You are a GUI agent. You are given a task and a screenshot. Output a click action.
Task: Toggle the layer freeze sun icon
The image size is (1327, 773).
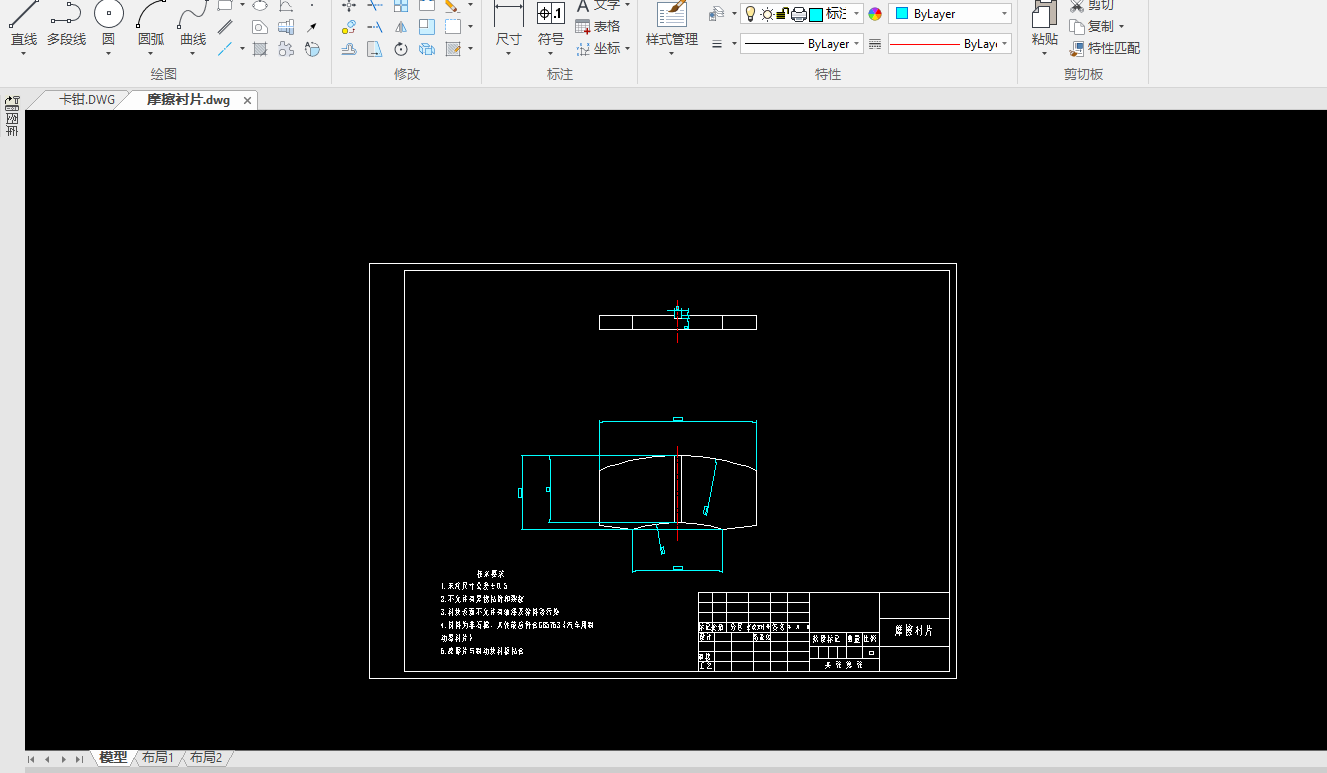coord(767,14)
